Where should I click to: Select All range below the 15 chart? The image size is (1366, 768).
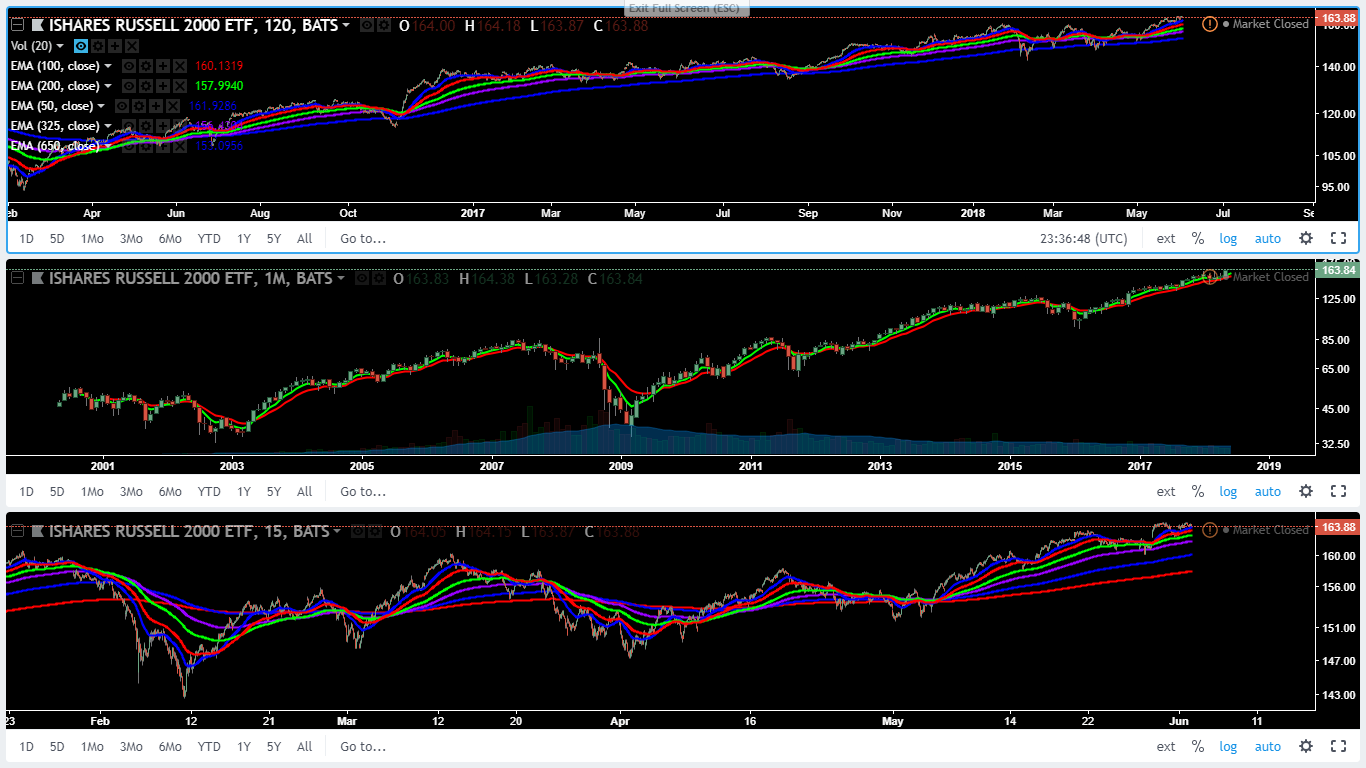305,746
